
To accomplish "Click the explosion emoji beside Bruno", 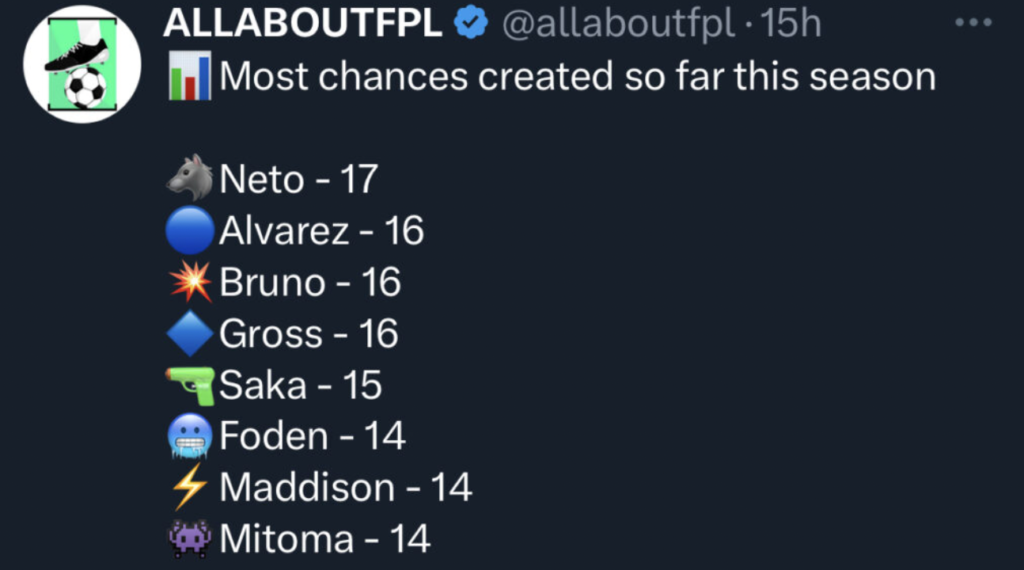I will [x=190, y=282].
